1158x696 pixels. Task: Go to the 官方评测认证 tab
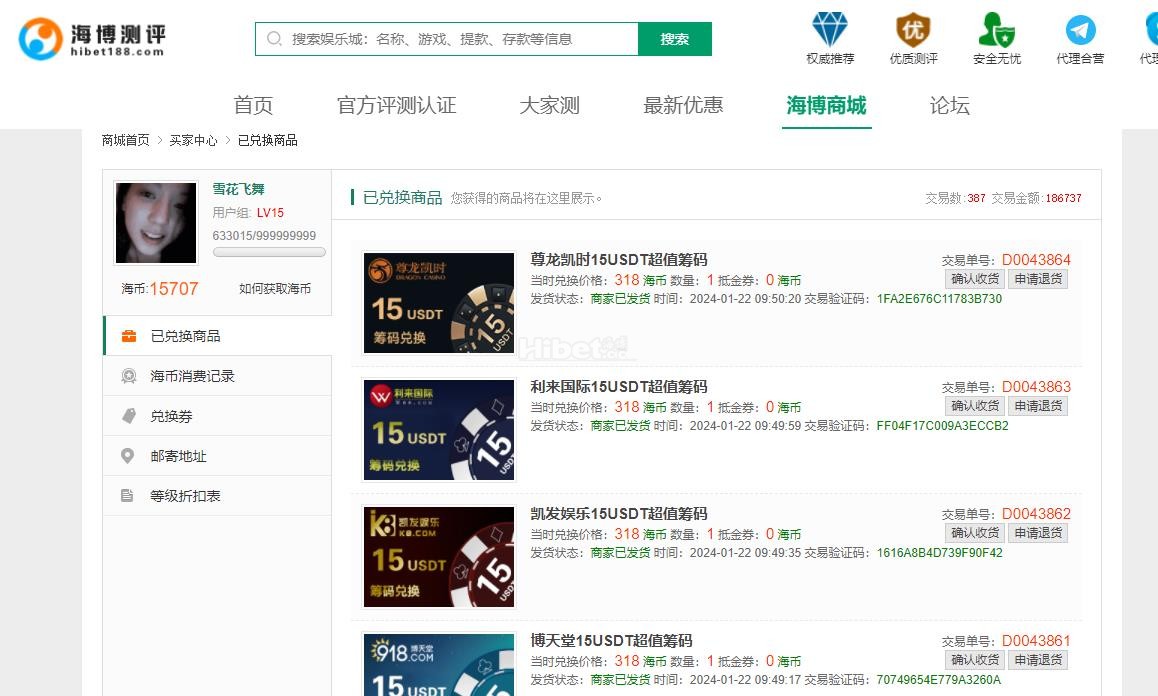396,105
